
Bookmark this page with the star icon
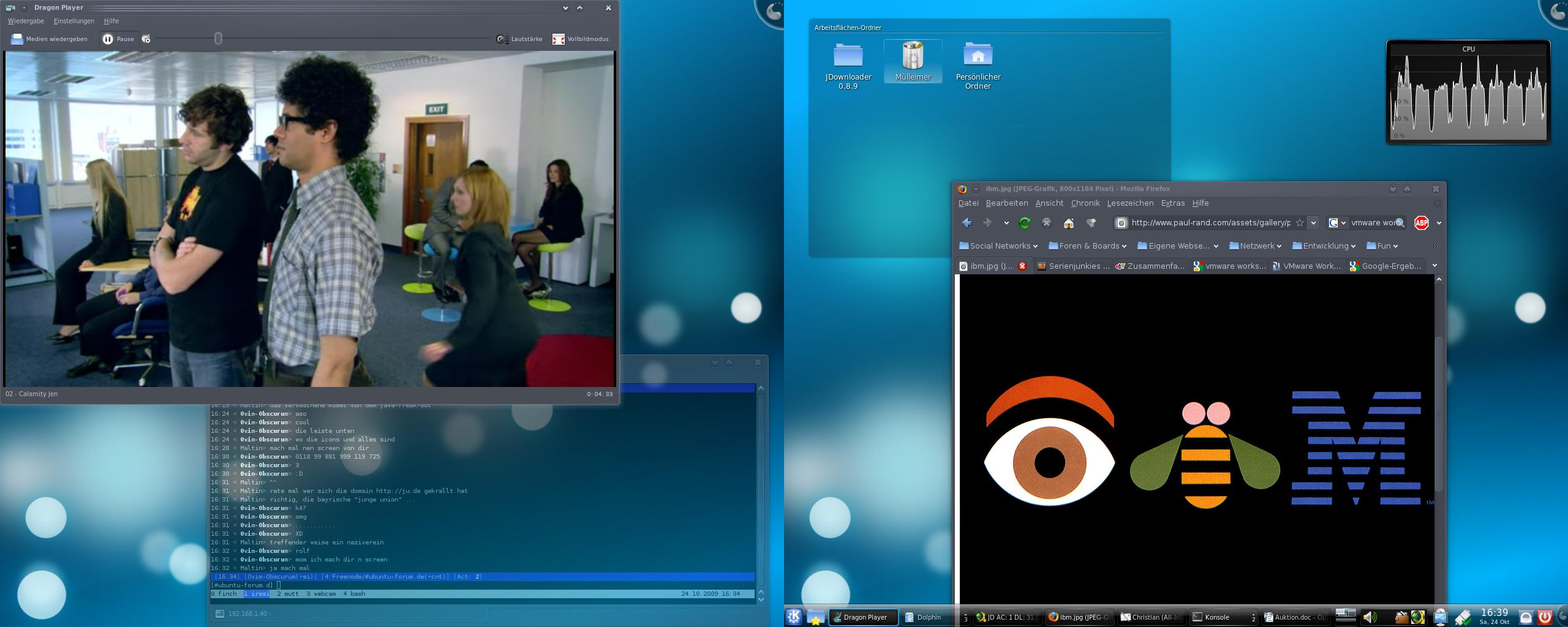coord(1300,223)
